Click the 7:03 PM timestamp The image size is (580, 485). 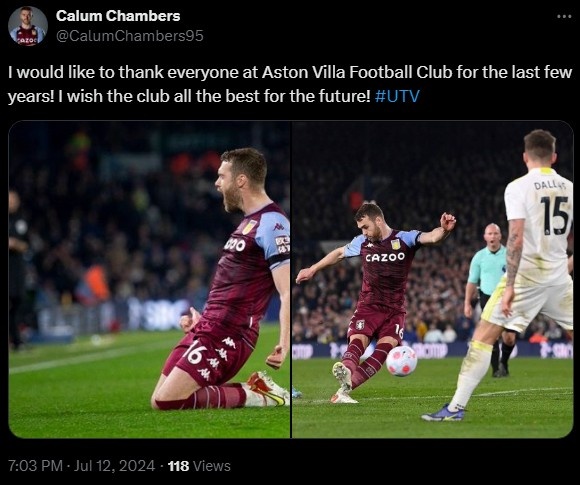pyautogui.click(x=35, y=466)
